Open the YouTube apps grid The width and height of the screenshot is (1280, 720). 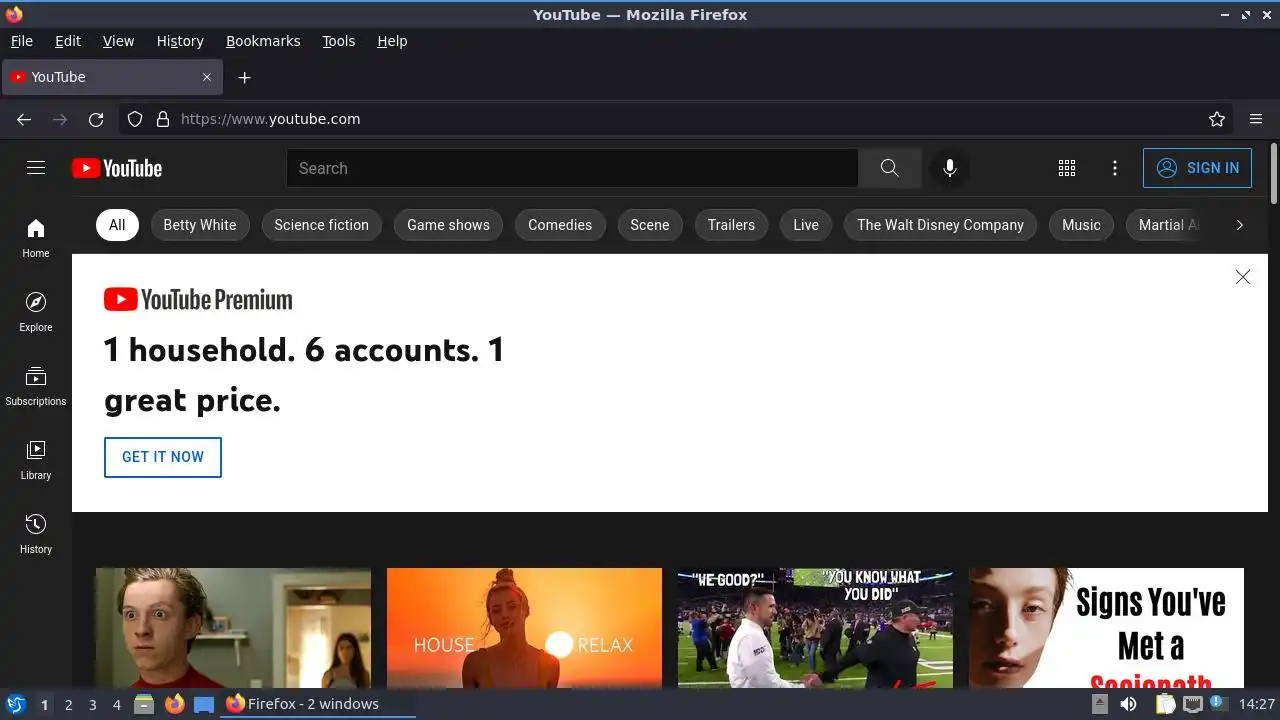pos(1067,168)
